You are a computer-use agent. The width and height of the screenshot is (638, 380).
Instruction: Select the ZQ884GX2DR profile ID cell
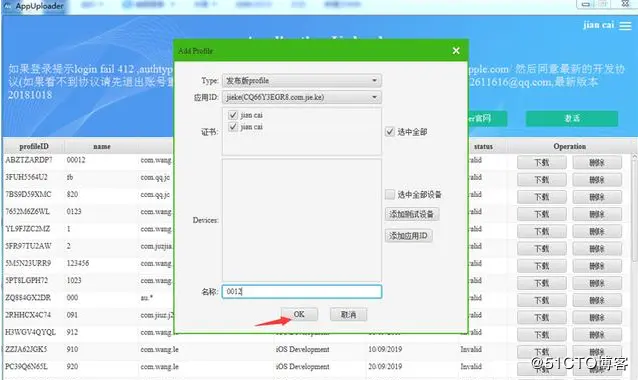[x=28, y=297]
